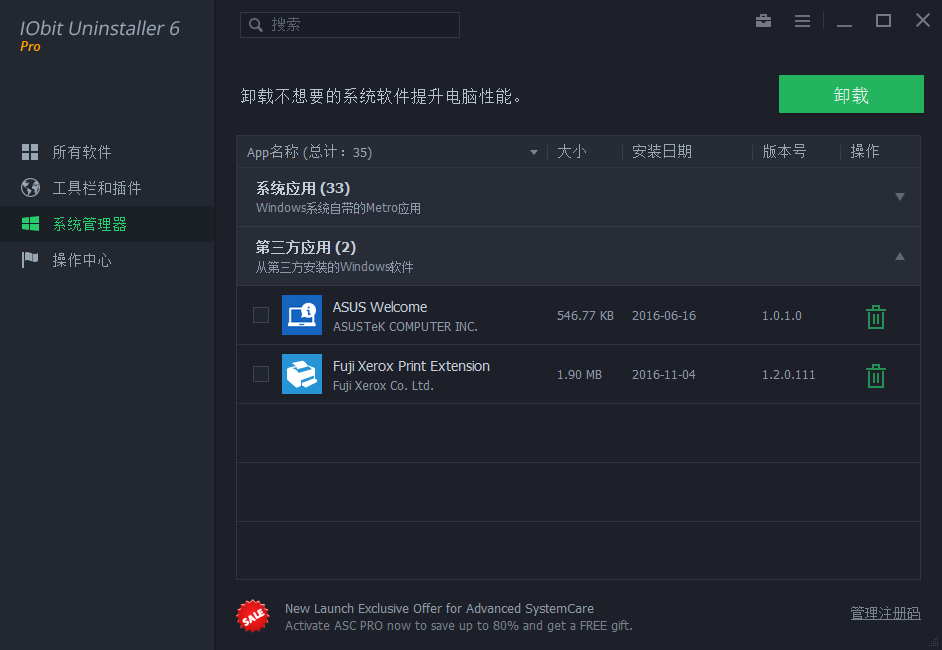Viewport: 942px width, 650px height.
Task: Click the 1.2.0.111 version value
Action: coord(788,374)
